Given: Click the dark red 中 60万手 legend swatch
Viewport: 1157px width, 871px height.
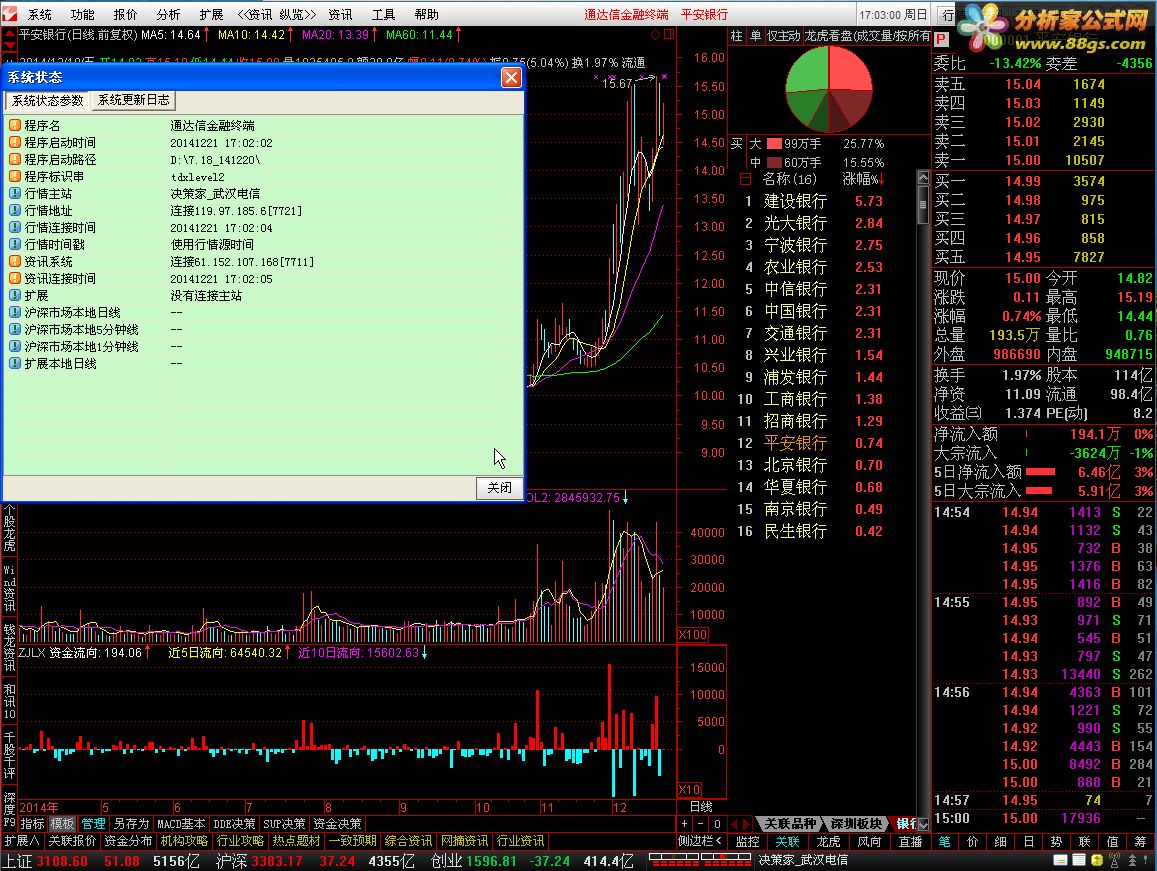Looking at the screenshot, I should click(x=774, y=162).
